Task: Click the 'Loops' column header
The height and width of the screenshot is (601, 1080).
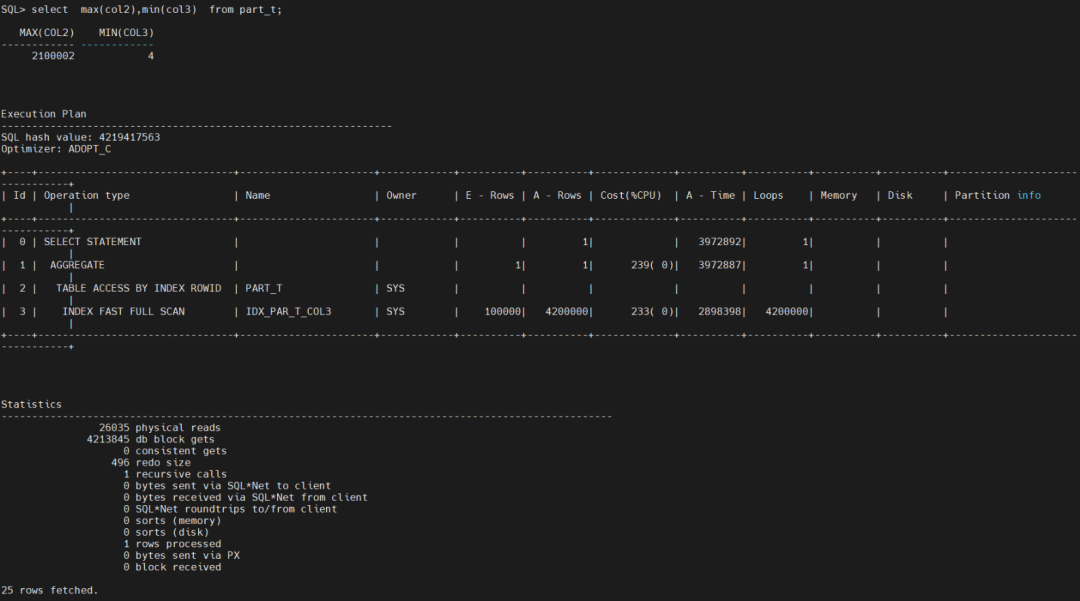Action: pyautogui.click(x=768, y=196)
